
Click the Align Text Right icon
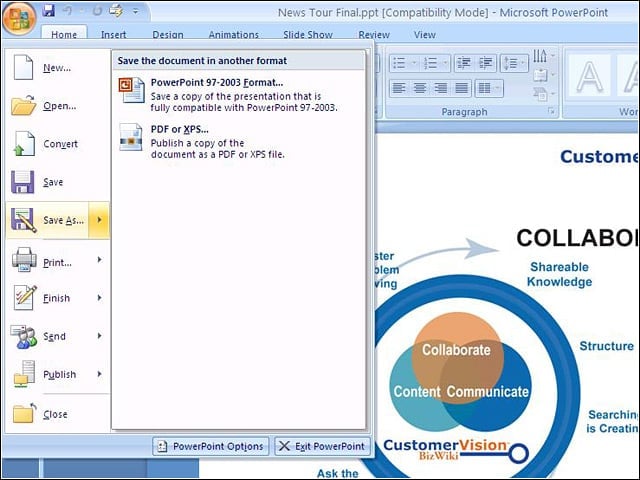(440, 88)
